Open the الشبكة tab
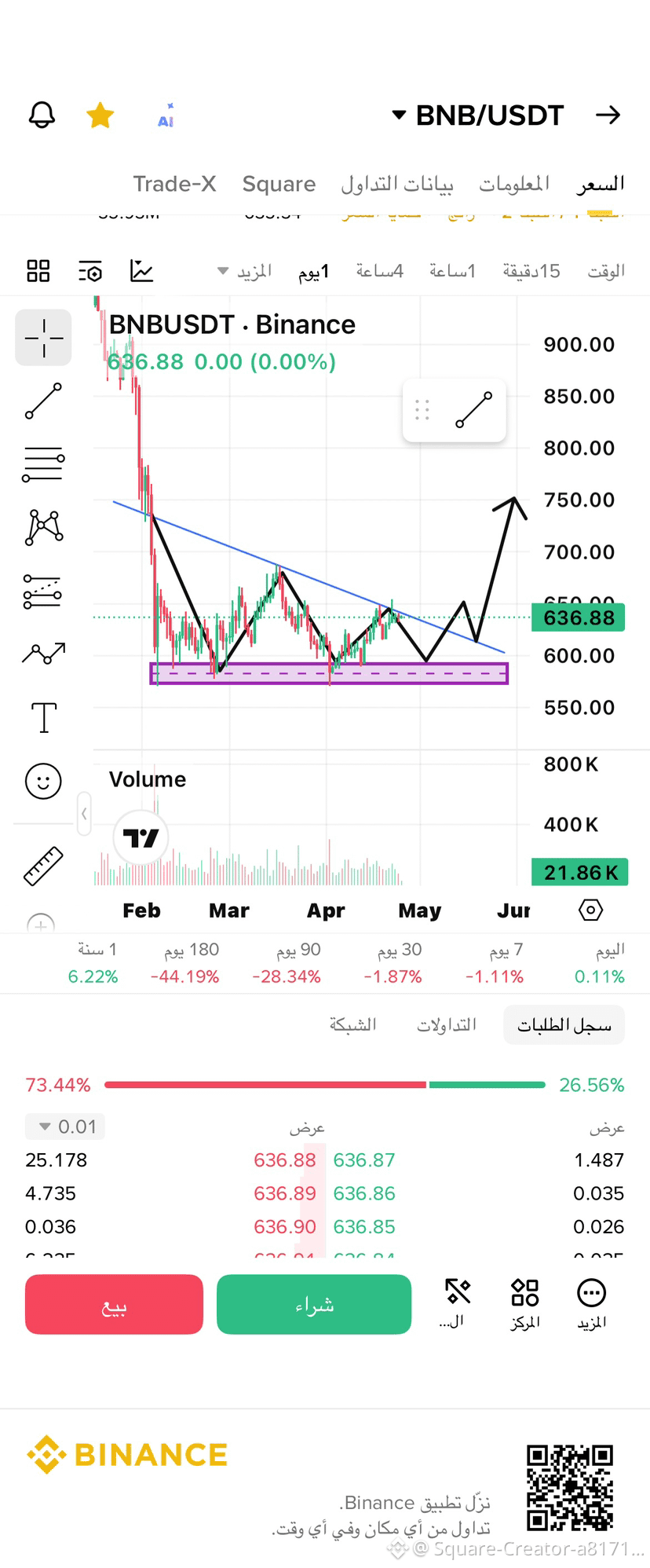Screen dimensions: 650x1568 [352, 1025]
